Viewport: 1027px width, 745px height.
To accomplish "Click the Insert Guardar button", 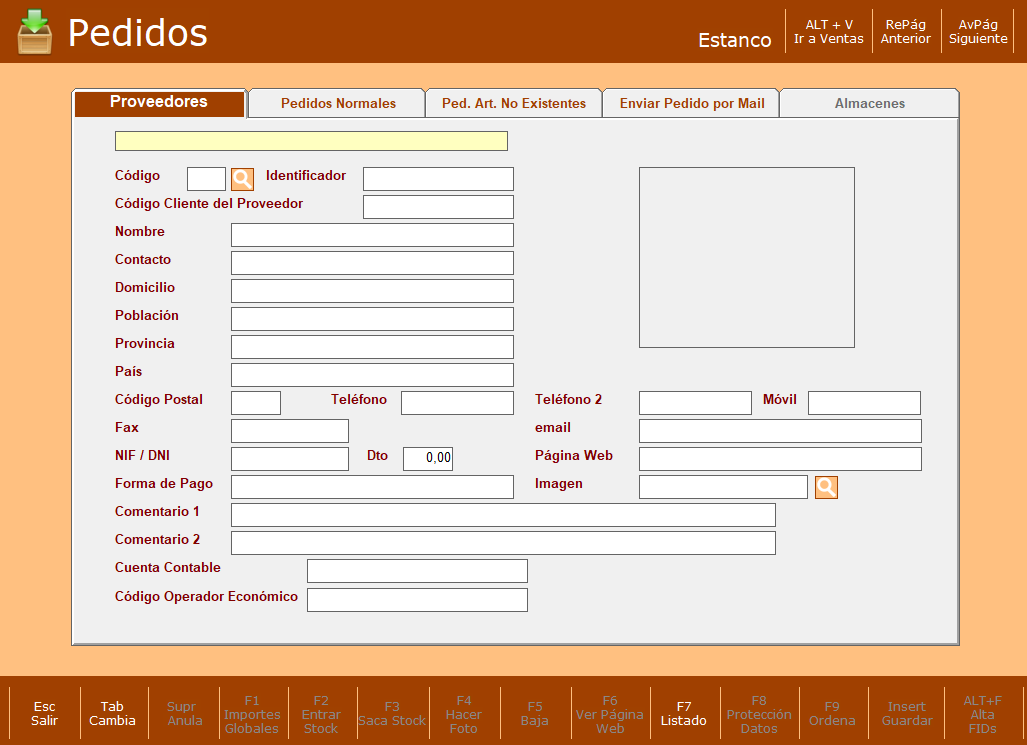I will tap(907, 714).
